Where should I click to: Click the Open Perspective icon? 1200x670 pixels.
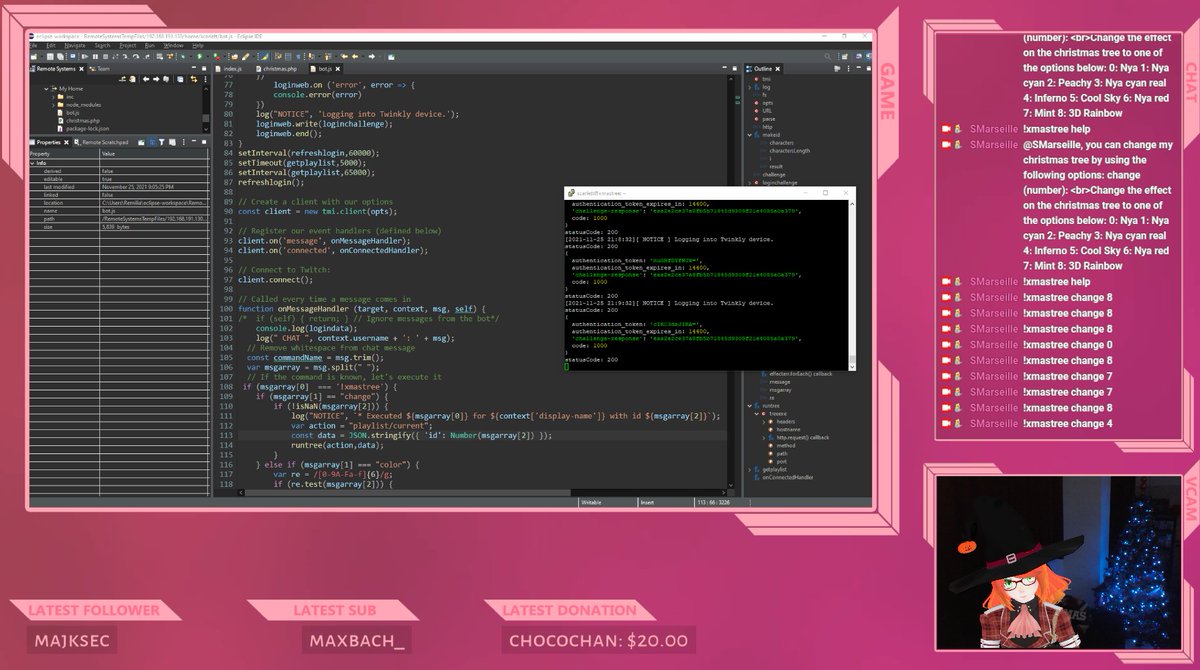tap(844, 56)
